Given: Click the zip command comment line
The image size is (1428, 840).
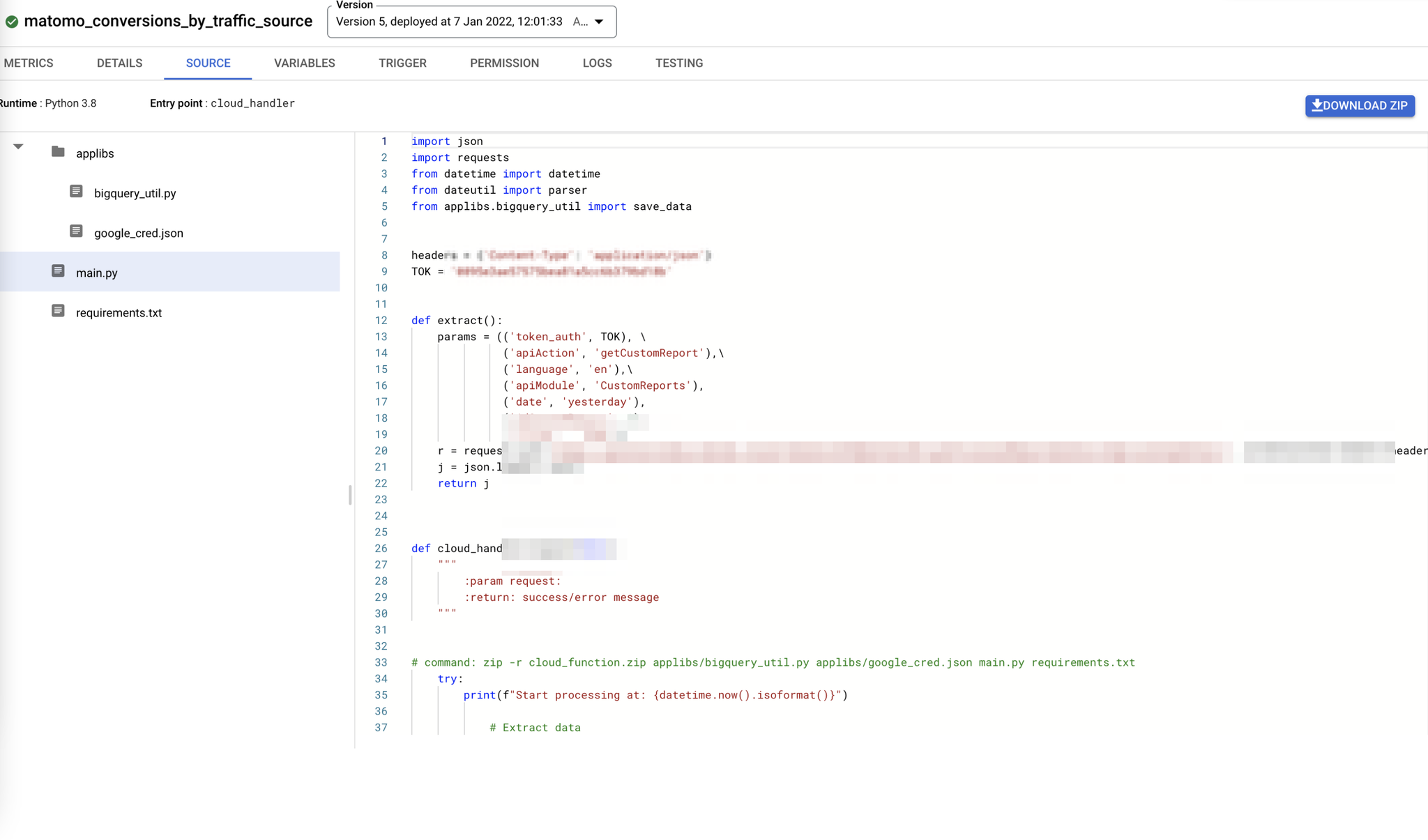Looking at the screenshot, I should click(773, 662).
